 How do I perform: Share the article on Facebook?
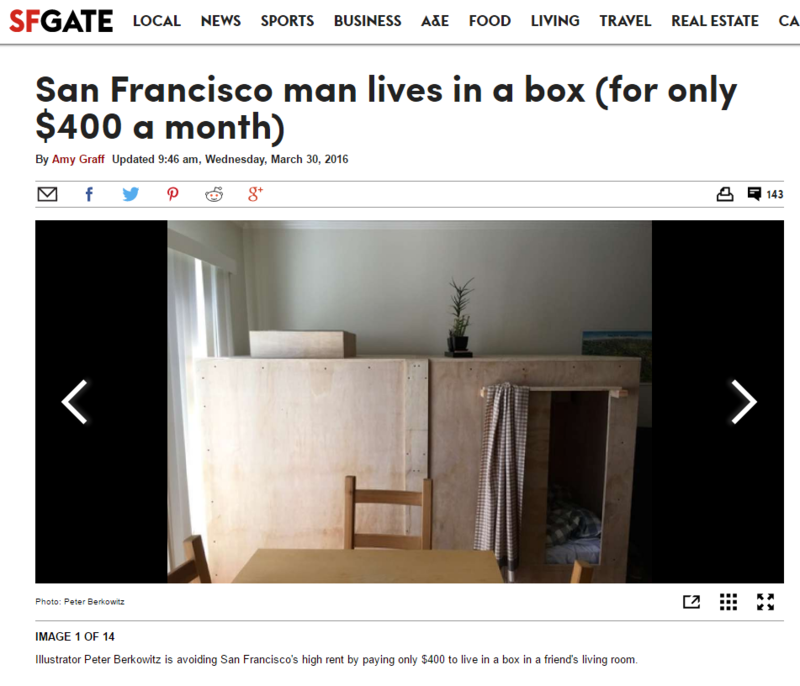point(89,194)
